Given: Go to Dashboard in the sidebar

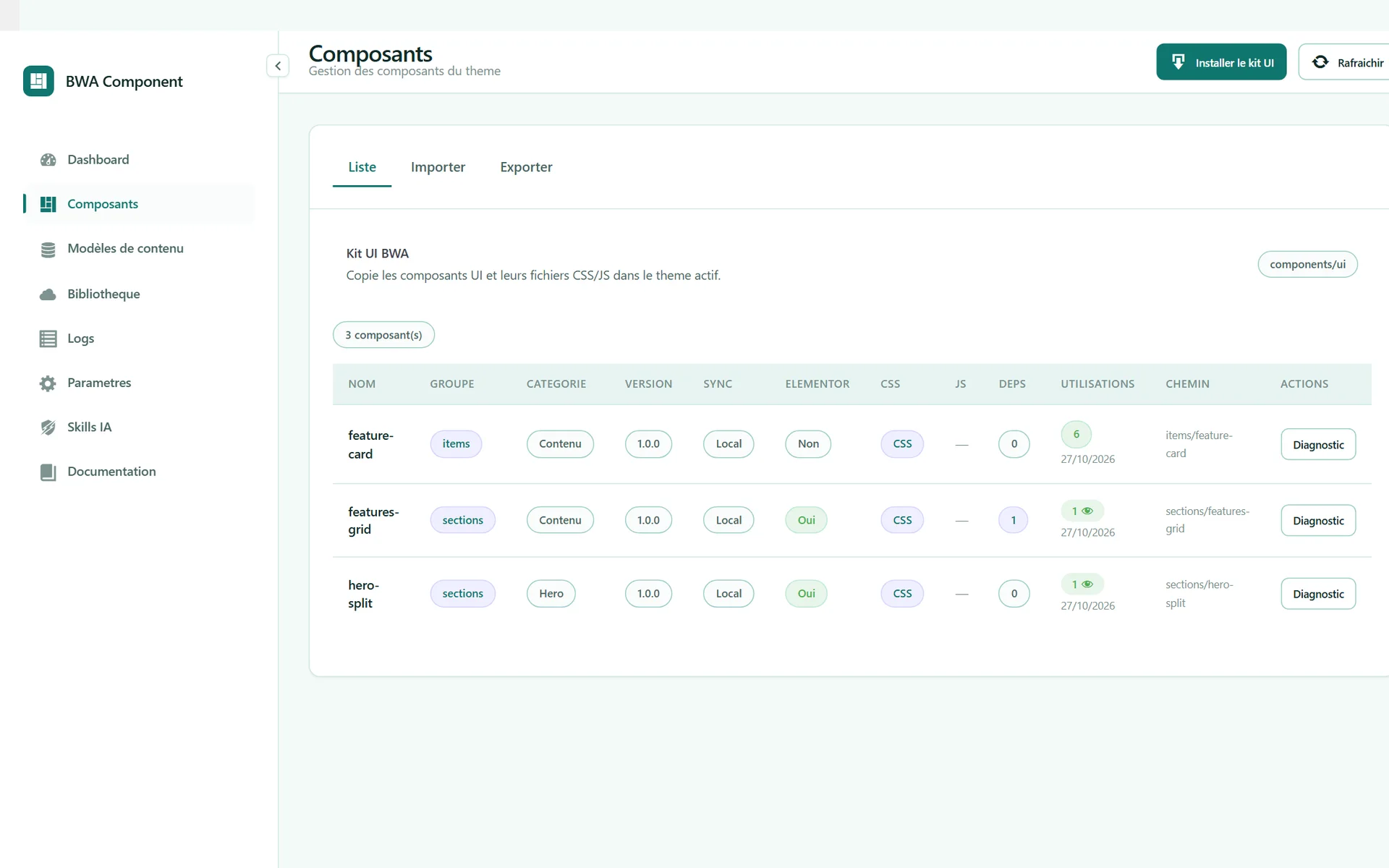Looking at the screenshot, I should pos(139,160).
